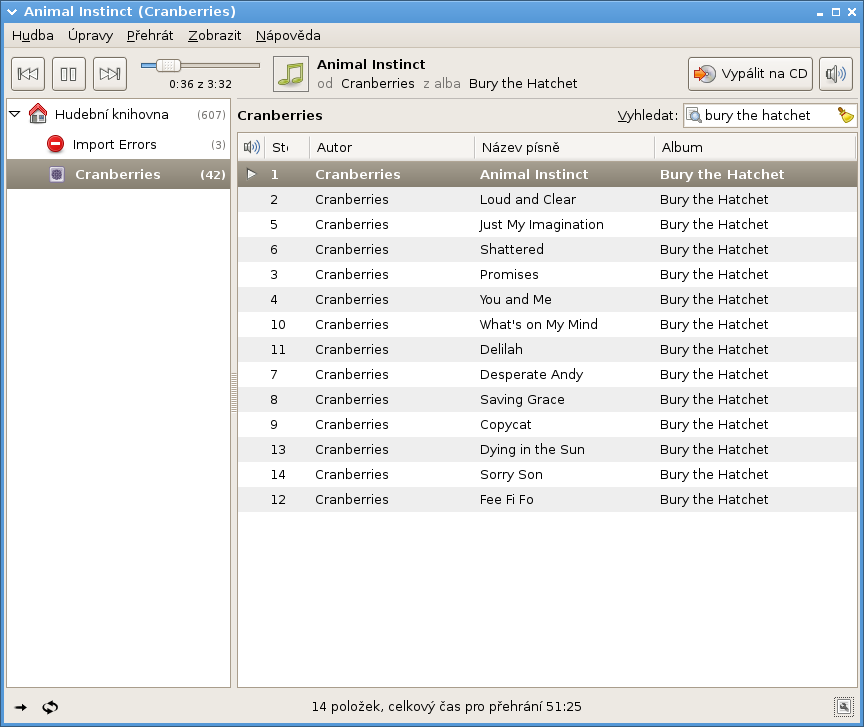Select the song Saving Grace

coord(547,400)
